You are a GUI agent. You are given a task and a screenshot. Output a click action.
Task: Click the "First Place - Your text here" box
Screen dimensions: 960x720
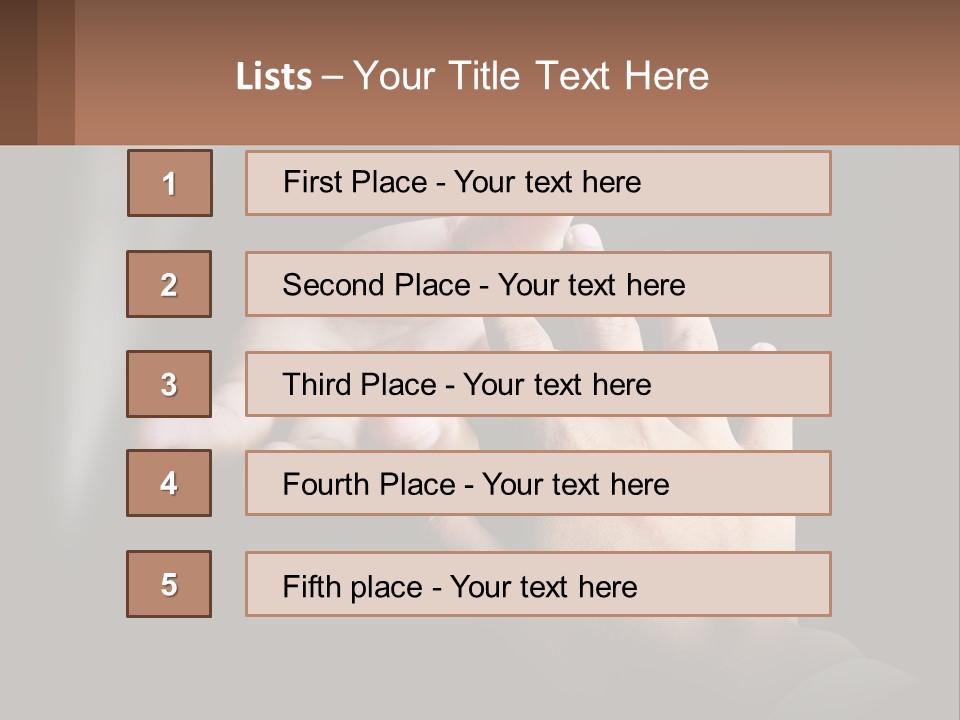click(538, 183)
